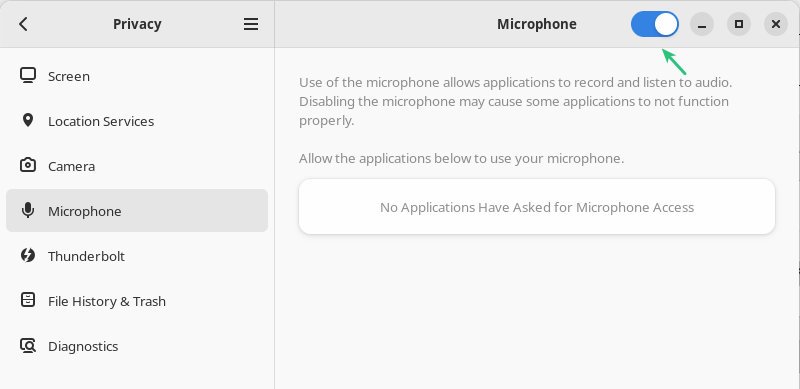800x389 pixels.
Task: Open the Diagnostics label in the sidebar
Action: click(83, 346)
